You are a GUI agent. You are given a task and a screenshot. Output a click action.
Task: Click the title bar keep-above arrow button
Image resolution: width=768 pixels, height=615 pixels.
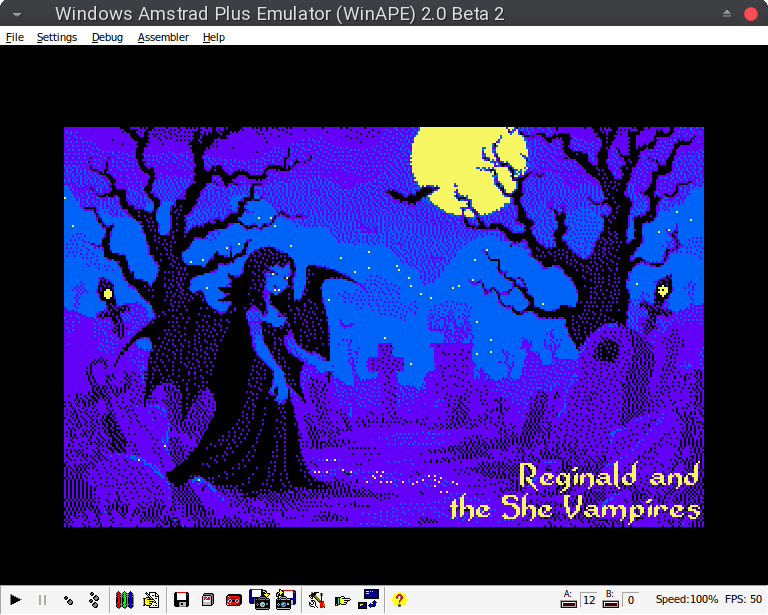point(727,14)
